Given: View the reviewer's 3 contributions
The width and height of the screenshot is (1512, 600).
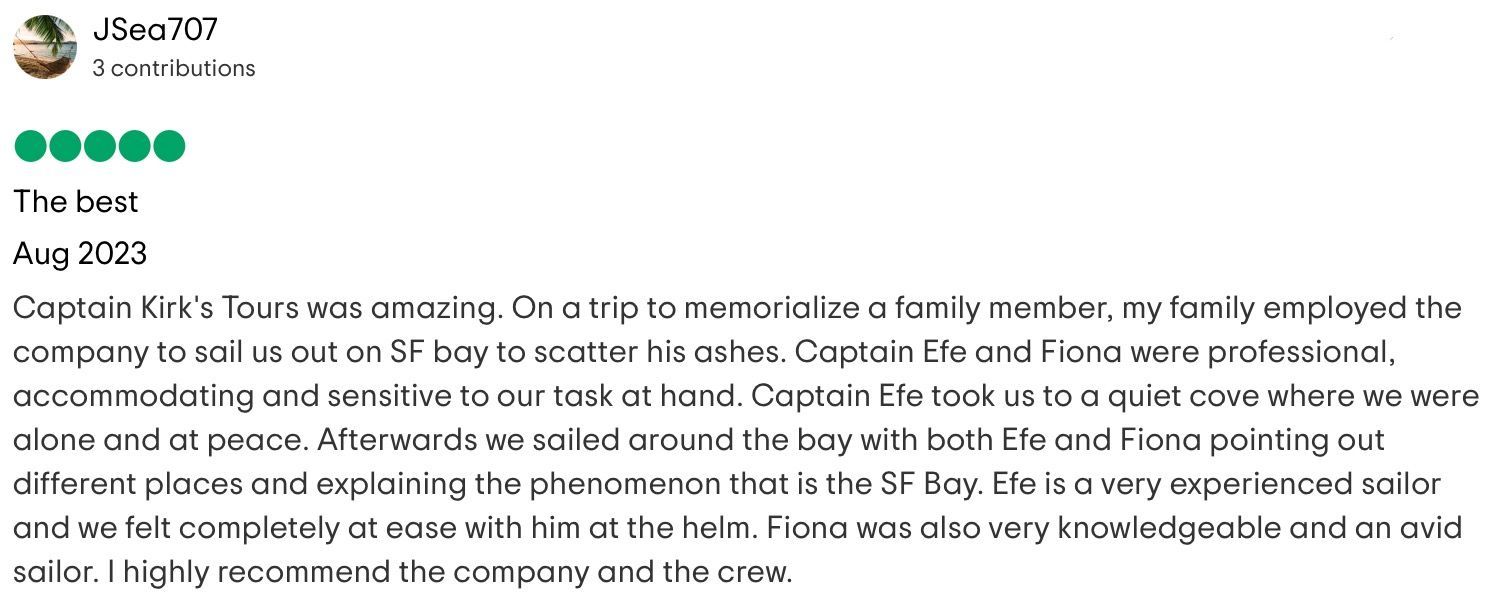Looking at the screenshot, I should tap(174, 68).
